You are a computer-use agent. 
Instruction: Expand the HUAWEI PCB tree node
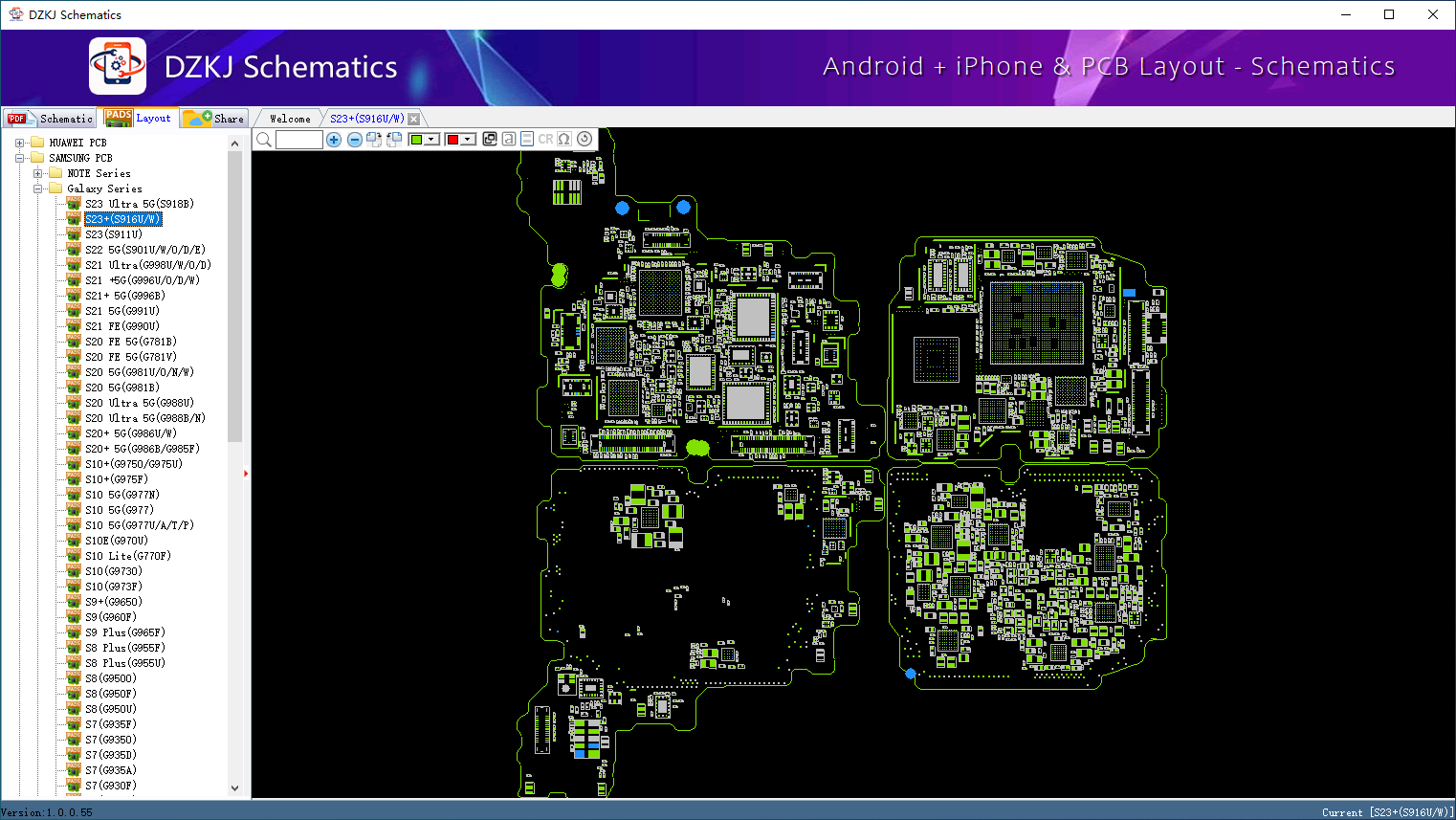coord(19,143)
